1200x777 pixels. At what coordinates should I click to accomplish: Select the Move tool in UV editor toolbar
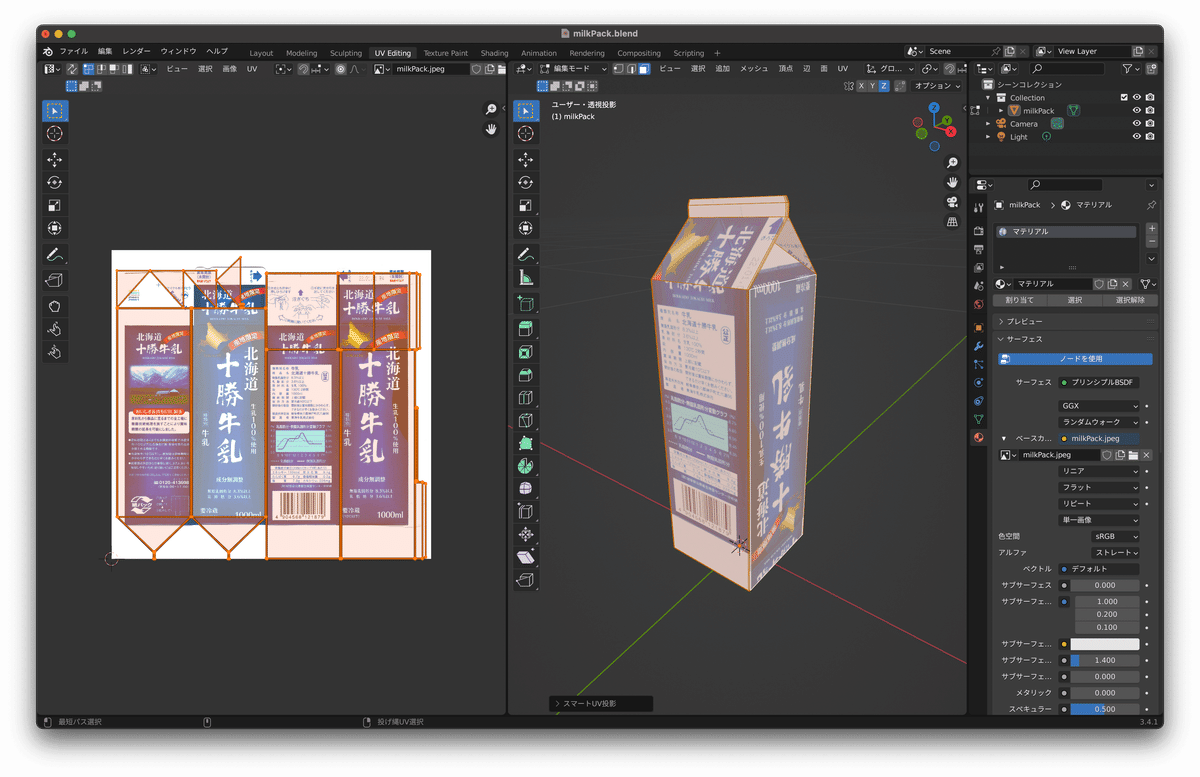point(55,160)
